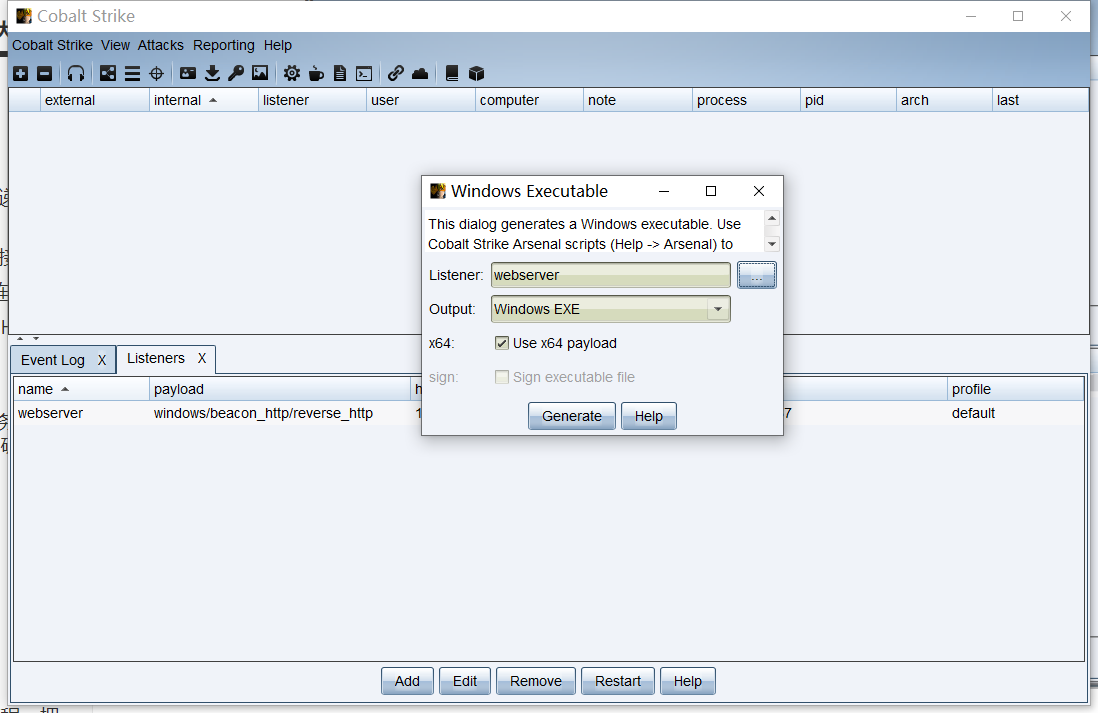Open the Reporting menu

[224, 45]
